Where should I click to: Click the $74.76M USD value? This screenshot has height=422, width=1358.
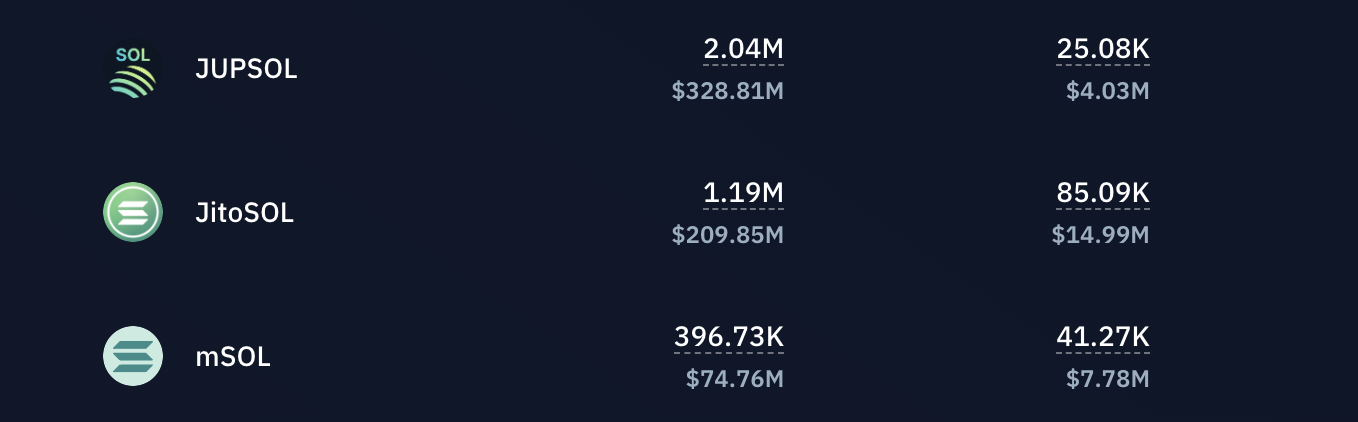point(734,380)
